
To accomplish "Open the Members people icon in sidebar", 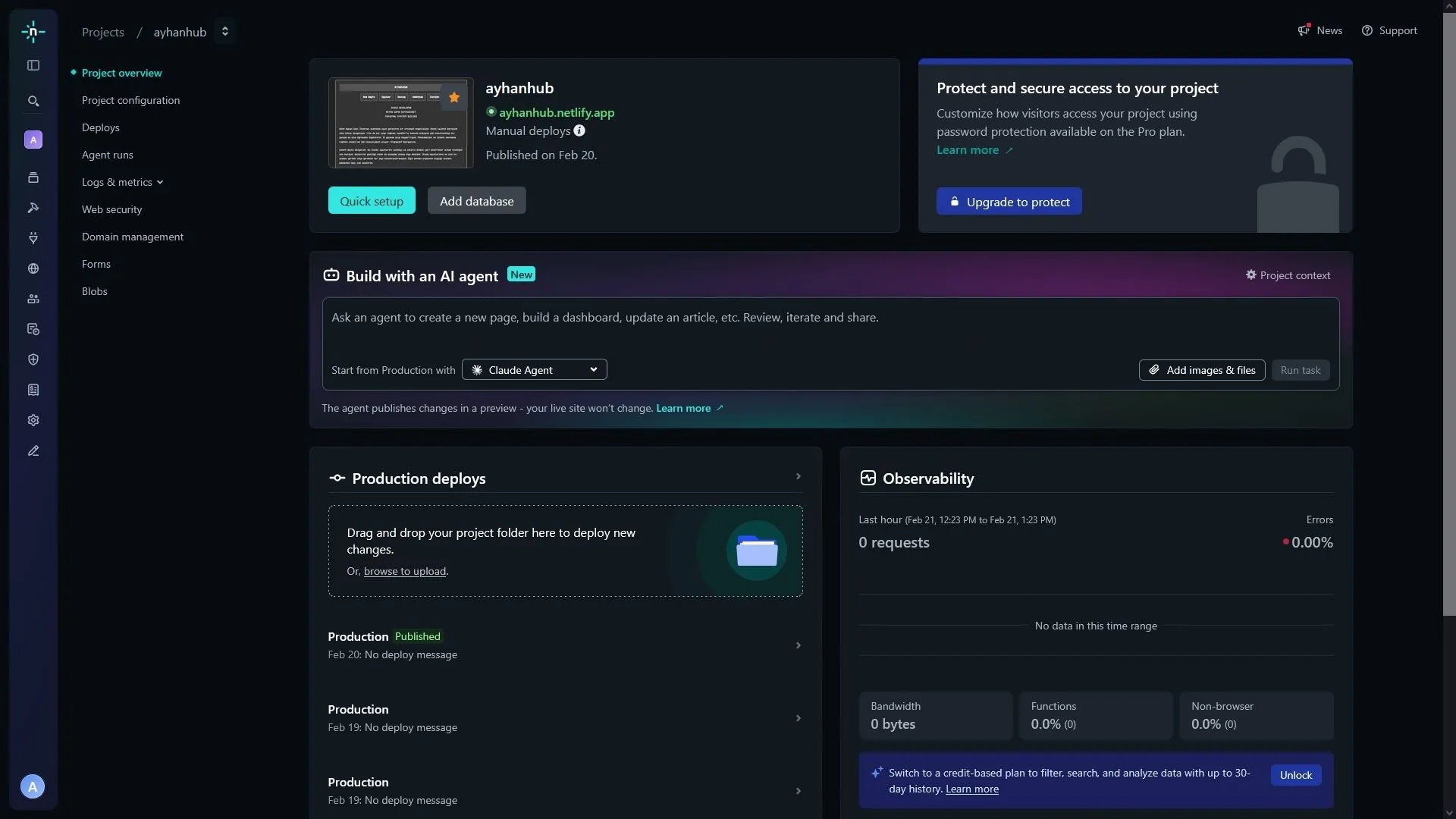I will coord(33,299).
